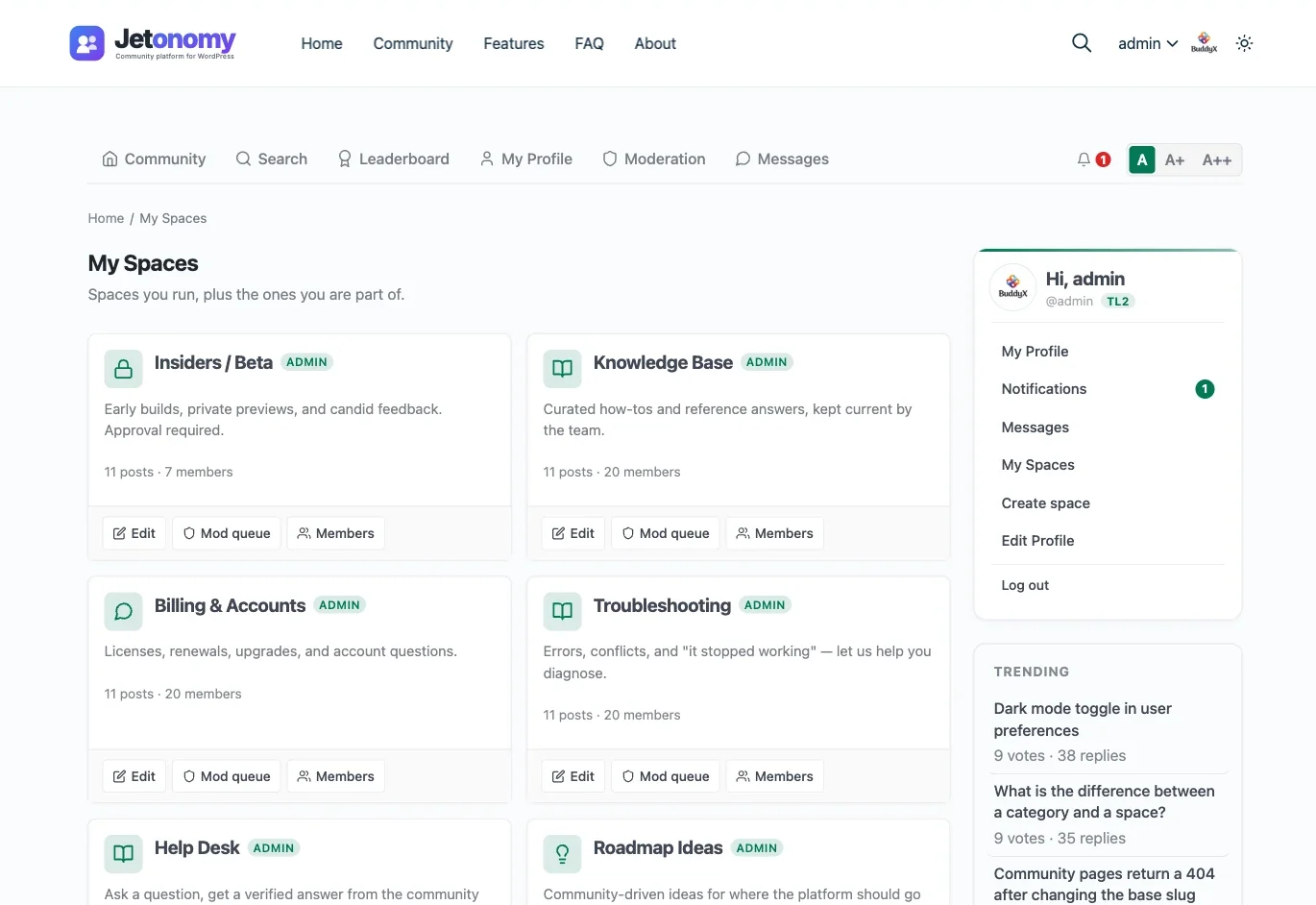Open the Moderation tab
The width and height of the screenshot is (1316, 905).
(x=653, y=159)
